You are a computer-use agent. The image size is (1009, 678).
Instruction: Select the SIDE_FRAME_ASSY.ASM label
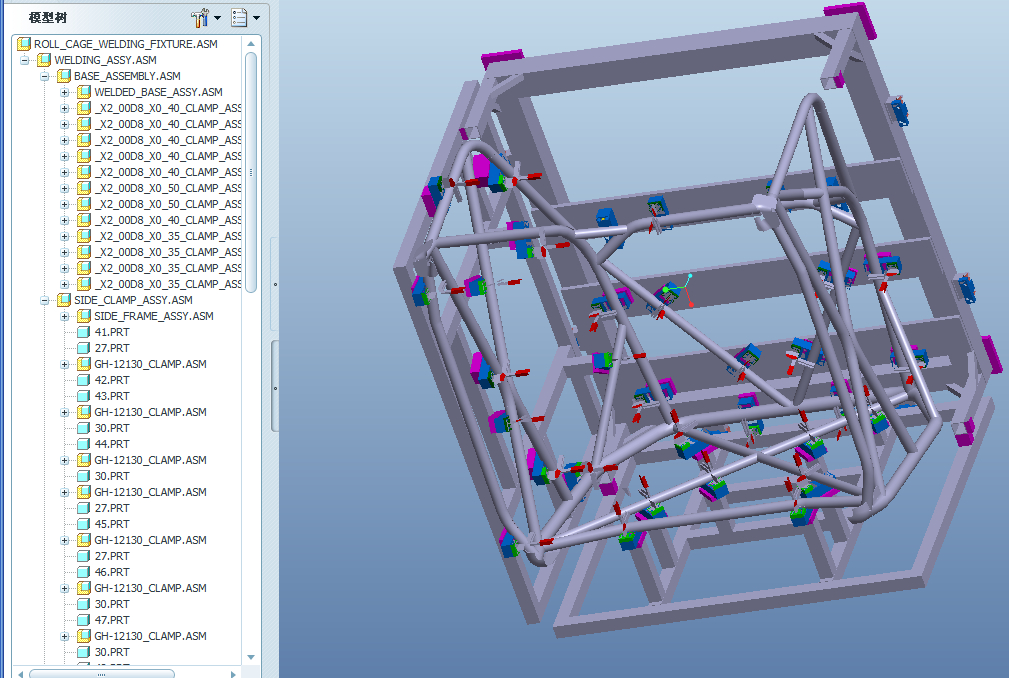point(154,316)
